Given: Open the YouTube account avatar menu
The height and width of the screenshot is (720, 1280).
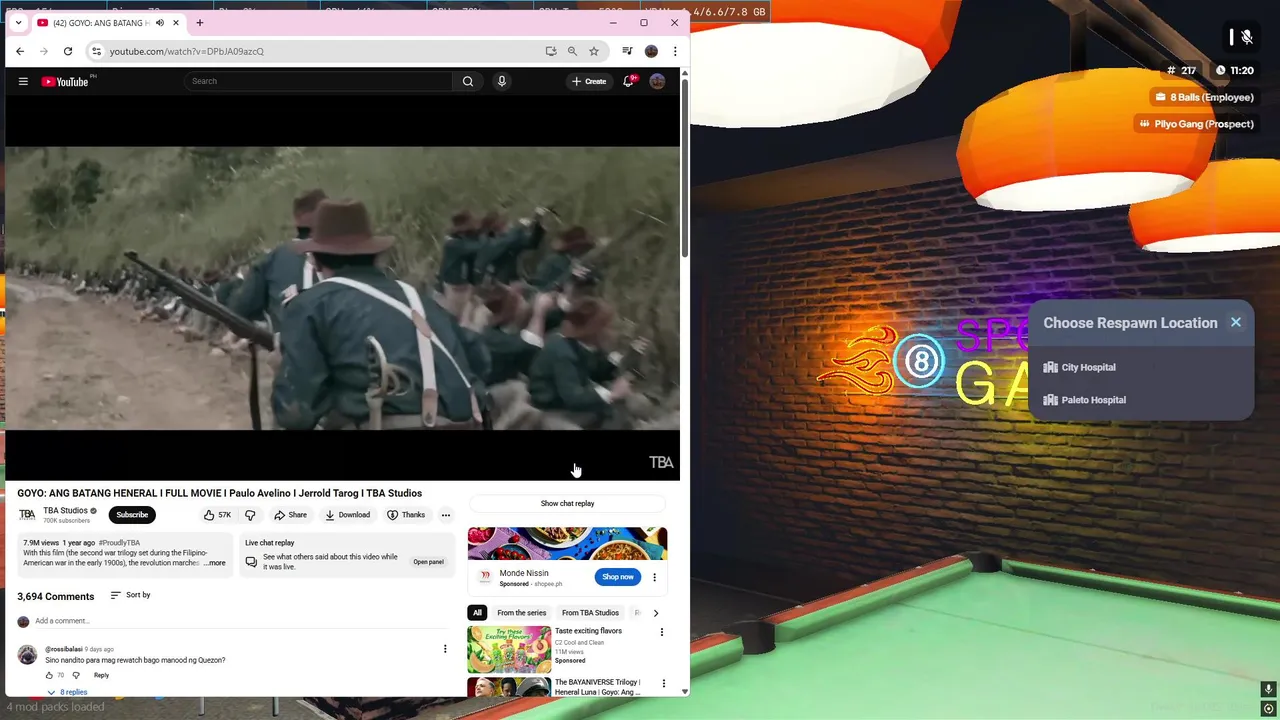Looking at the screenshot, I should pos(657,81).
